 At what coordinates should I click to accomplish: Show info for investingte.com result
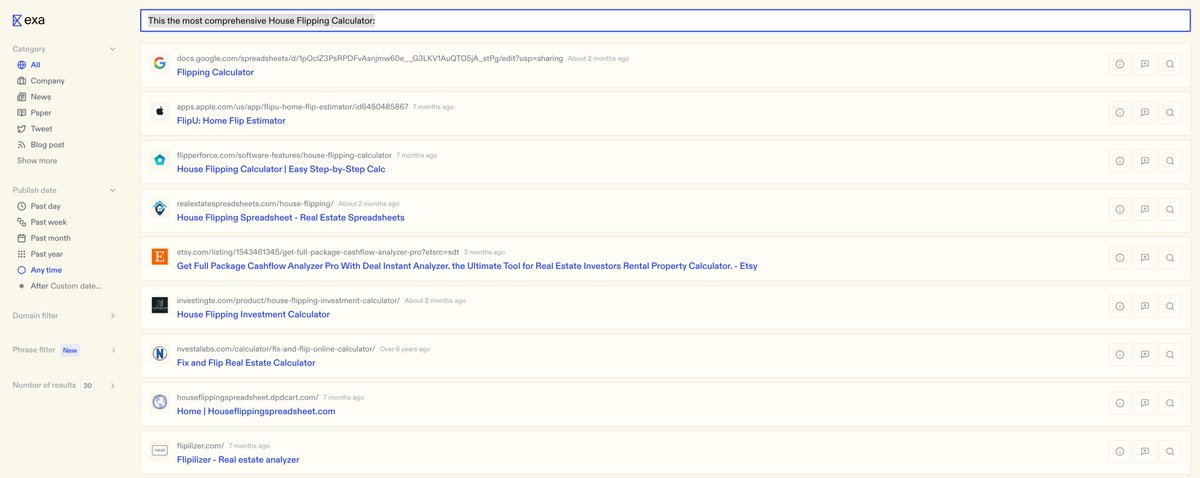[1119, 306]
